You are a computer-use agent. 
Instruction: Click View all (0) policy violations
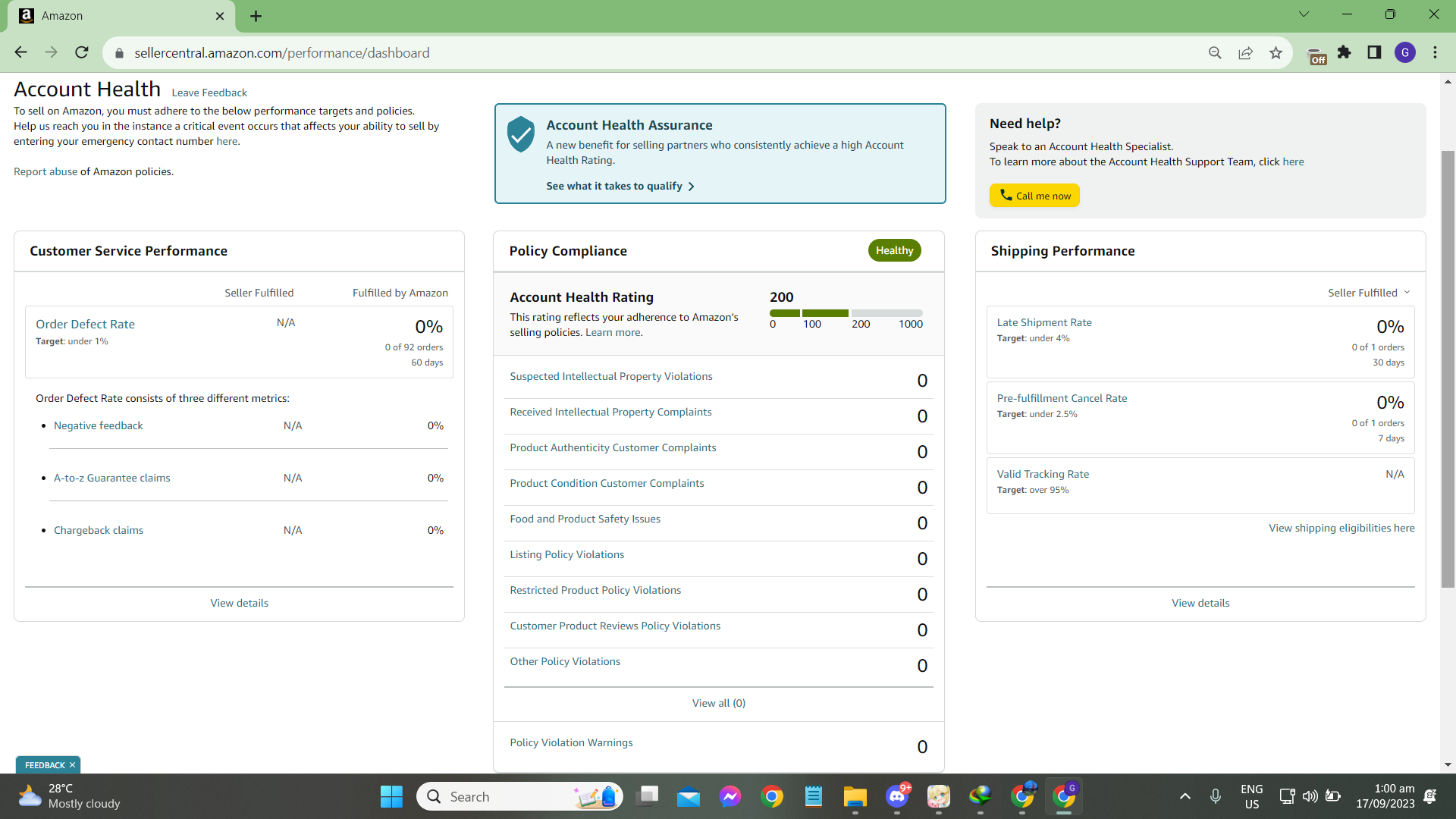(x=718, y=703)
